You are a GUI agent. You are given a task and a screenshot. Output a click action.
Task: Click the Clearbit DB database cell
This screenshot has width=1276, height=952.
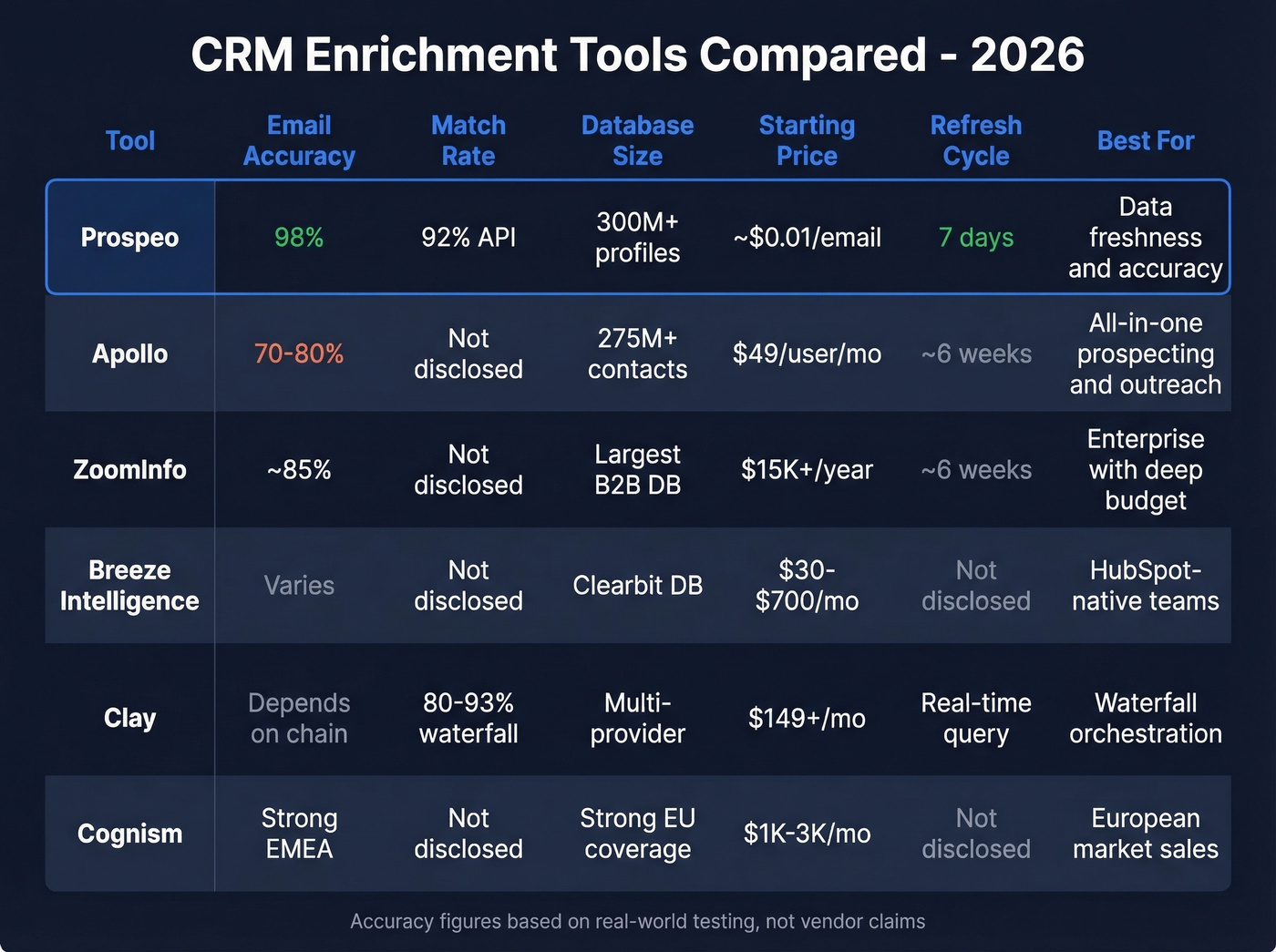[x=637, y=586]
